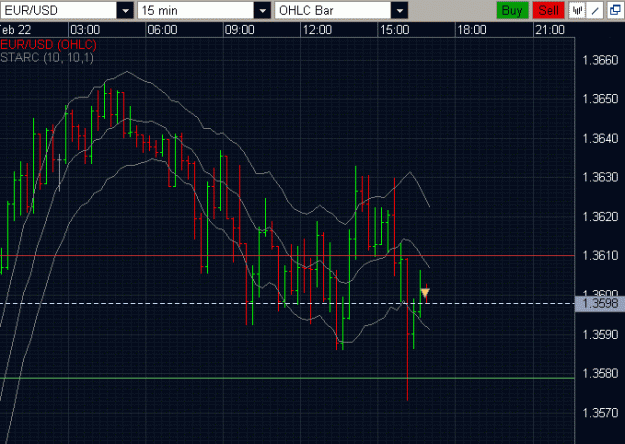Click the 1.3630 price axis label
This screenshot has width=625, height=444.
600,177
